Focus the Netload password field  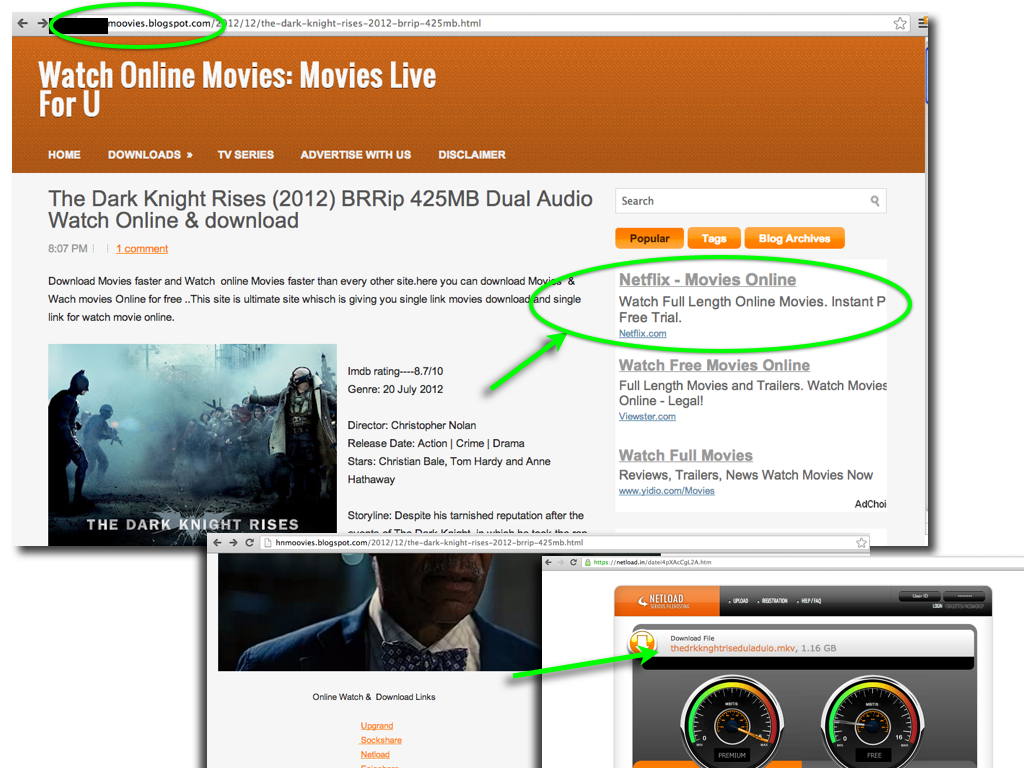(x=964, y=596)
